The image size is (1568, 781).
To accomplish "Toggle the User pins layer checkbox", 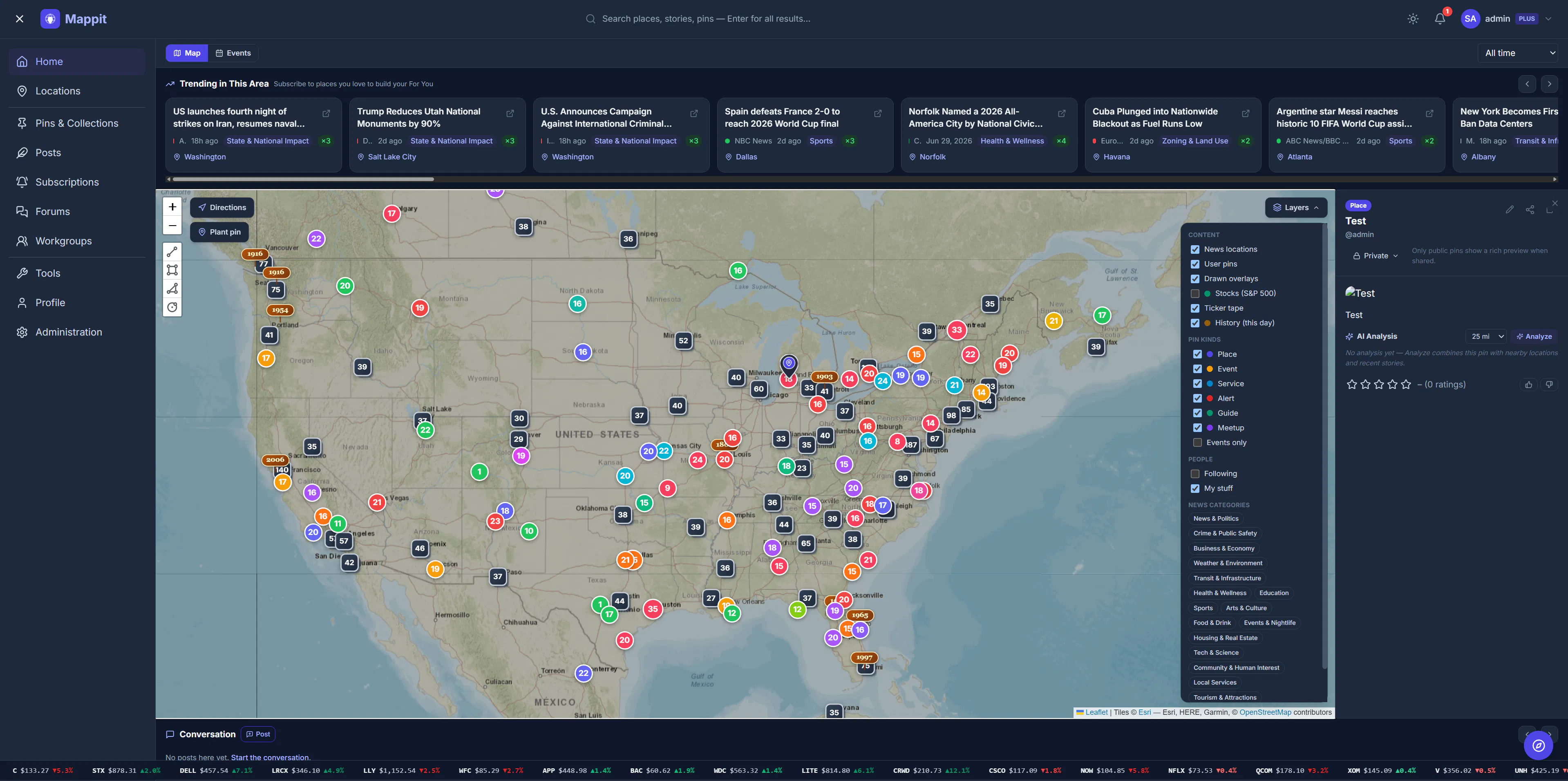I will 1195,264.
